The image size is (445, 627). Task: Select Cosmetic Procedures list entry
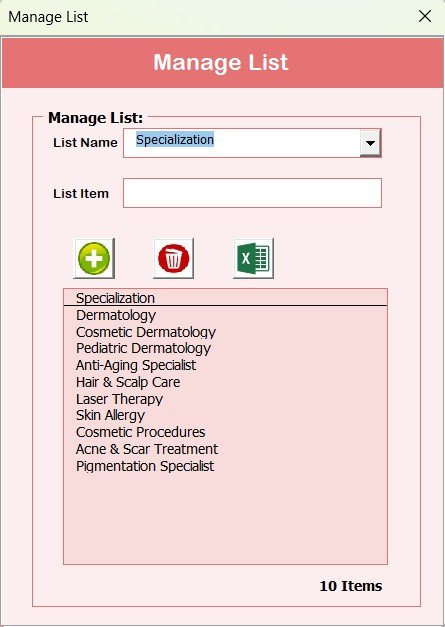point(225,432)
